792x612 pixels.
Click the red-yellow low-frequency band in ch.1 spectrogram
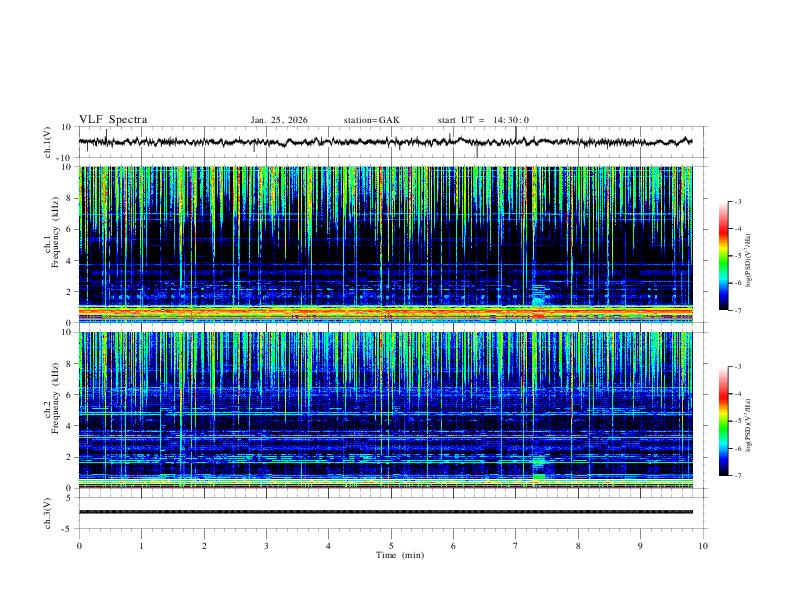pyautogui.click(x=385, y=313)
